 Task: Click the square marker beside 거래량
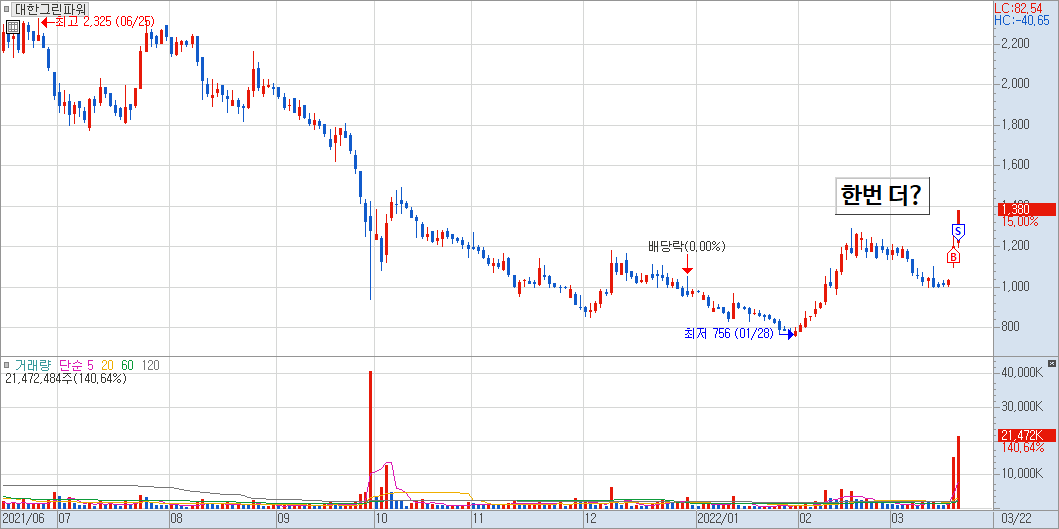6,366
